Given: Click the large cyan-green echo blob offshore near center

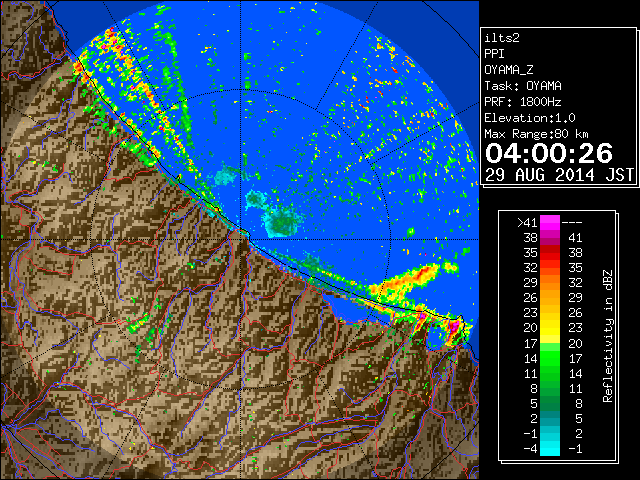Looking at the screenshot, I should tap(282, 222).
